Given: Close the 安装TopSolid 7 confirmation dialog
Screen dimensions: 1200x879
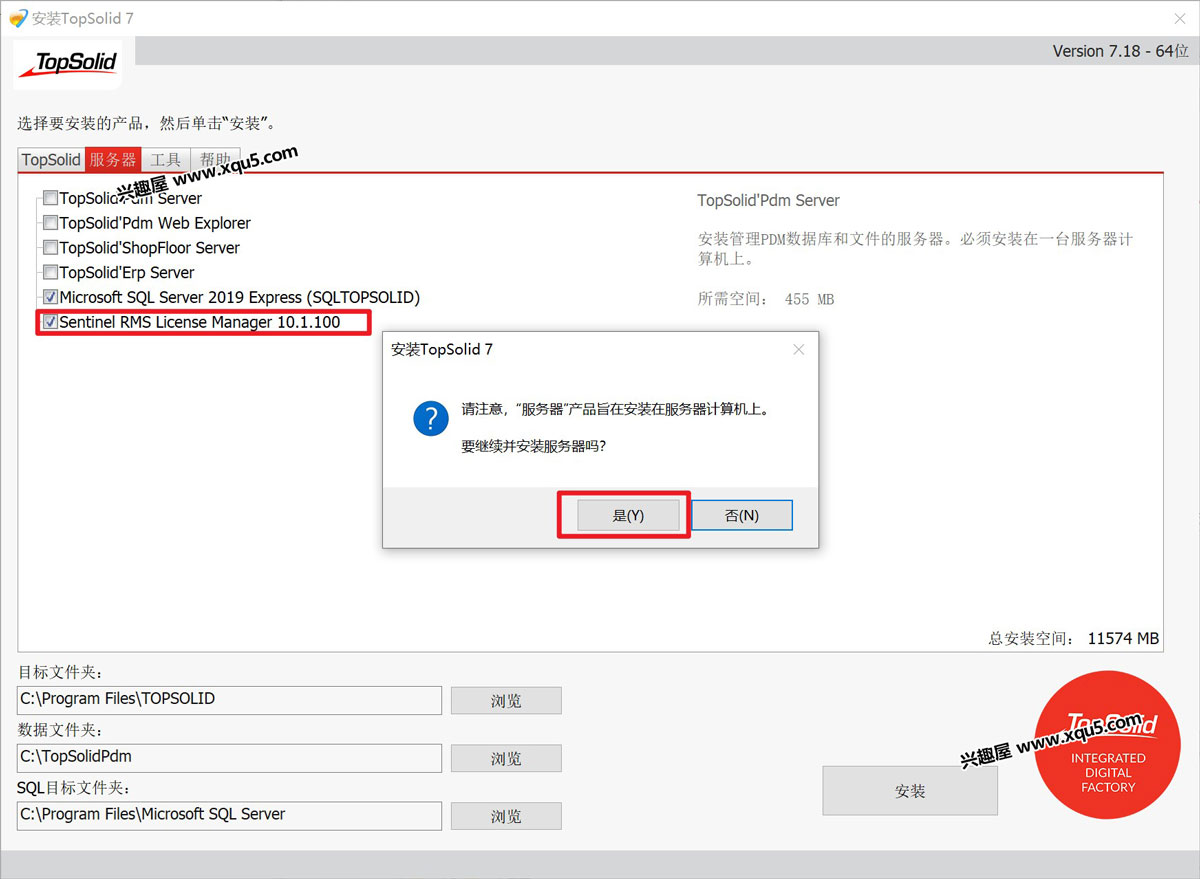Looking at the screenshot, I should click(x=798, y=349).
